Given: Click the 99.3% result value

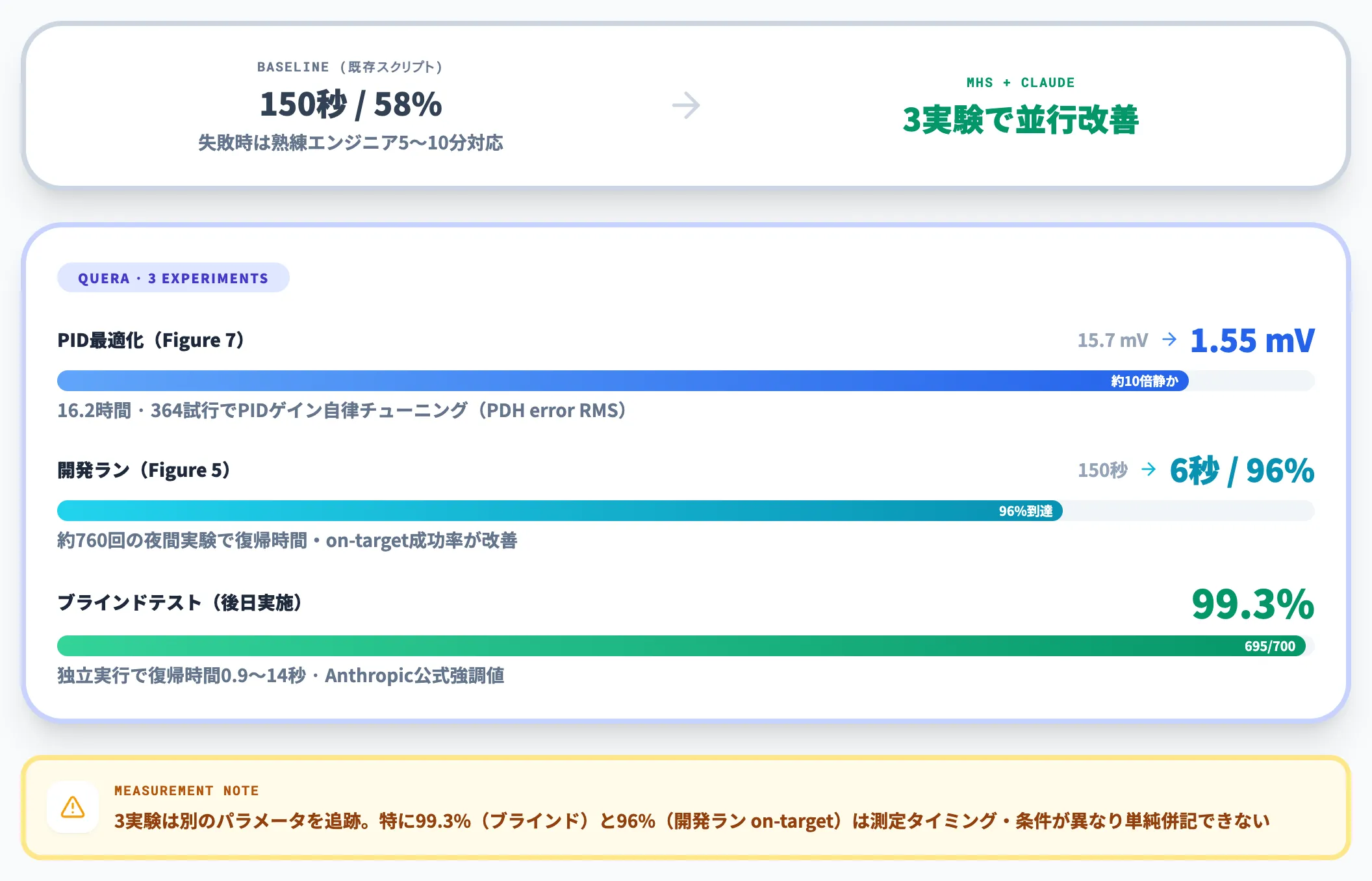Looking at the screenshot, I should coord(1252,604).
